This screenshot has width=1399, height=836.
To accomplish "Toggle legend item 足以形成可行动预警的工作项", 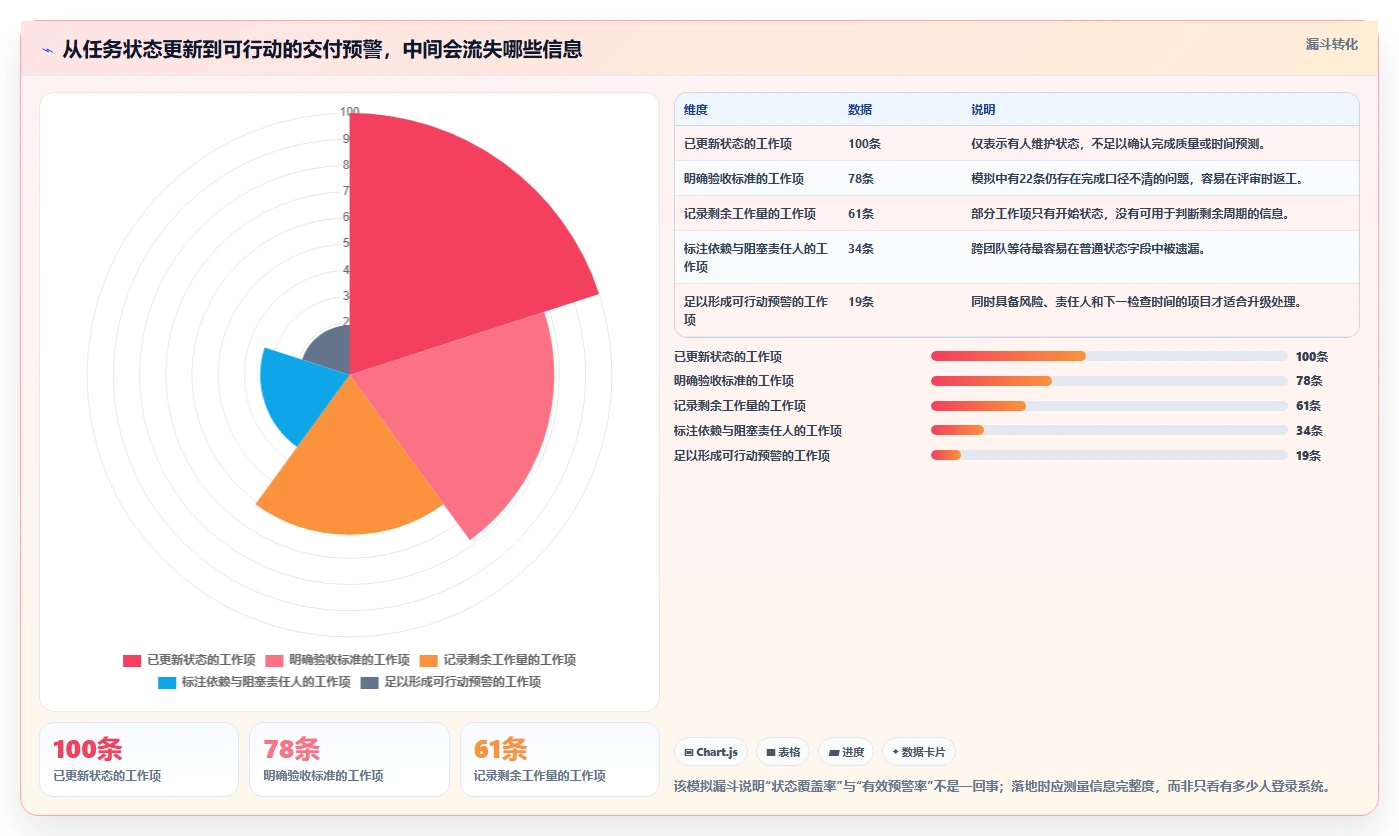I will pos(450,682).
